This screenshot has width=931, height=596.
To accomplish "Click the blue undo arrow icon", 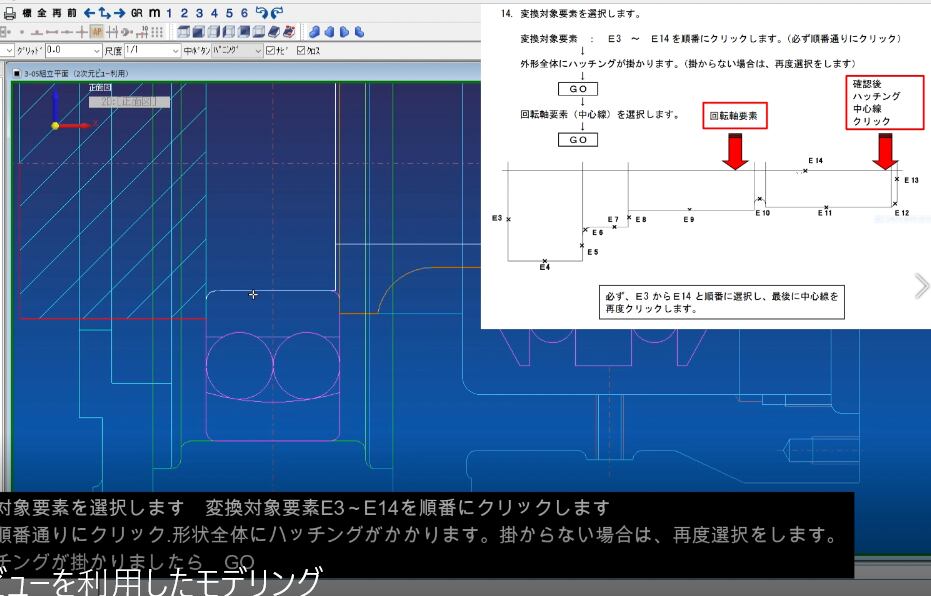I will pyautogui.click(x=262, y=12).
